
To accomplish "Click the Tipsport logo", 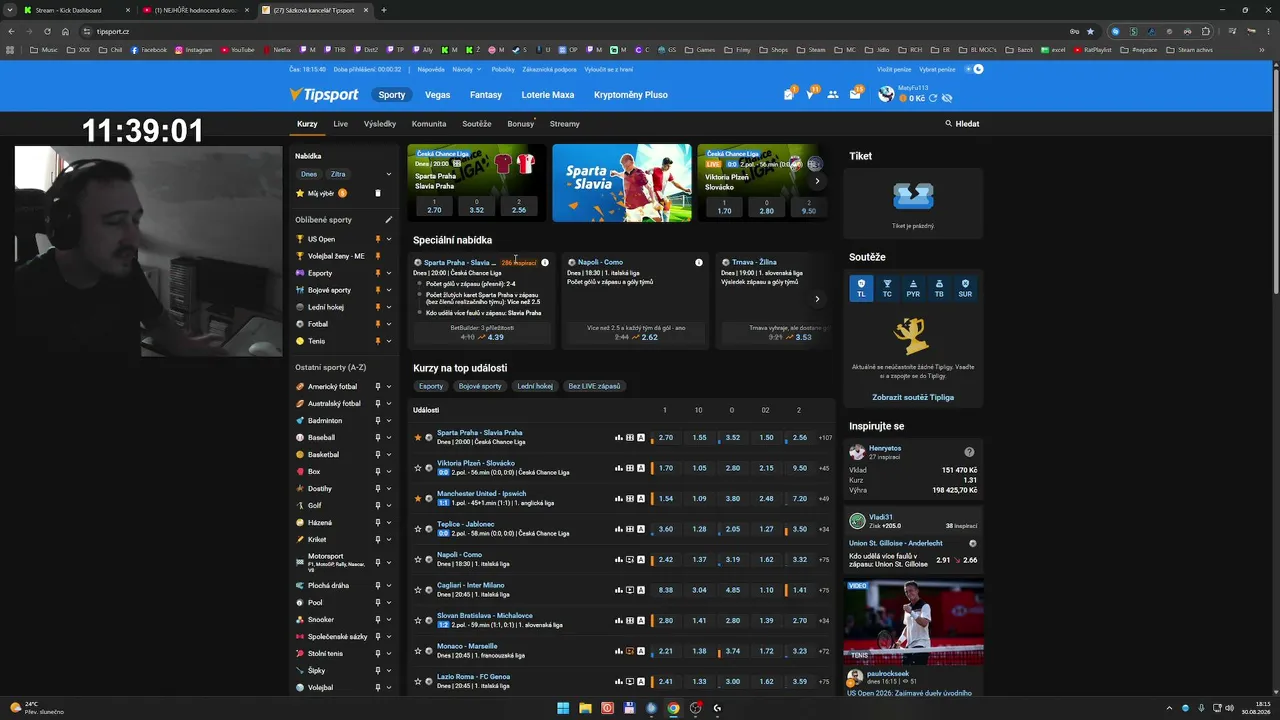I will pyautogui.click(x=324, y=95).
